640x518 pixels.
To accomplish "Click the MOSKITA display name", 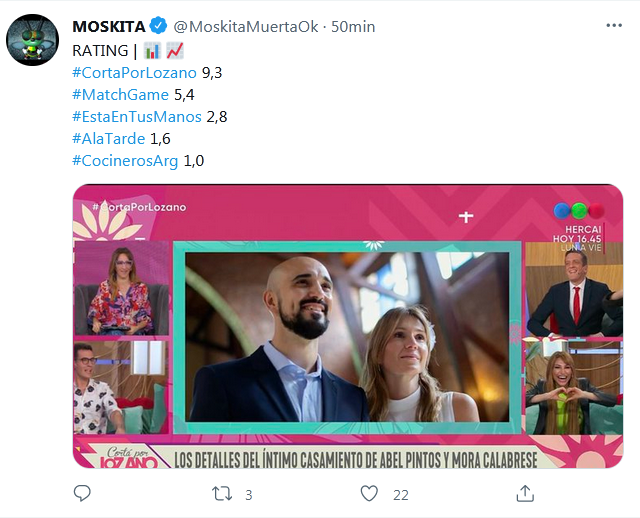I will 109,27.
